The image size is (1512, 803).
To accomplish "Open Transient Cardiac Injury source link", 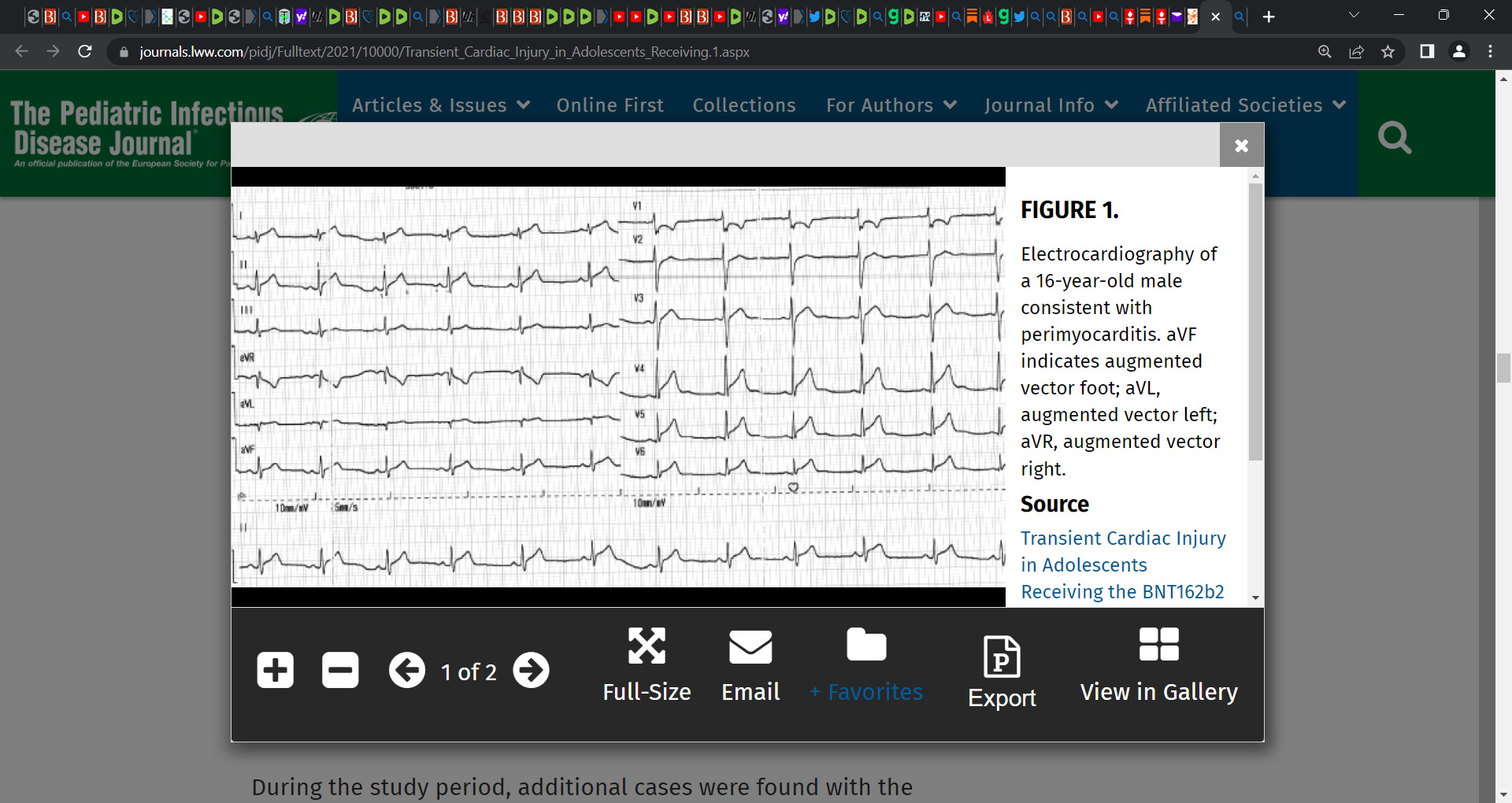I will pos(1123,565).
